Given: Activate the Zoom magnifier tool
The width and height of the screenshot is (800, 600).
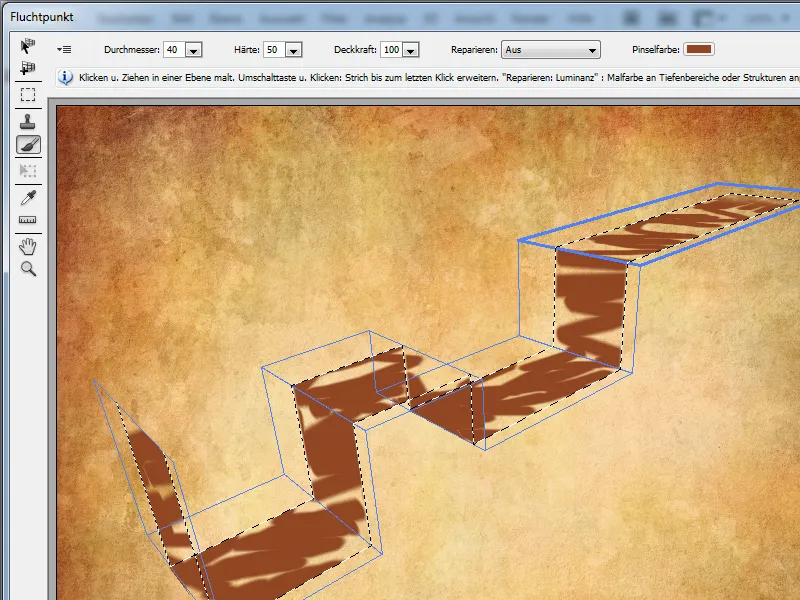Looking at the screenshot, I should [28, 269].
